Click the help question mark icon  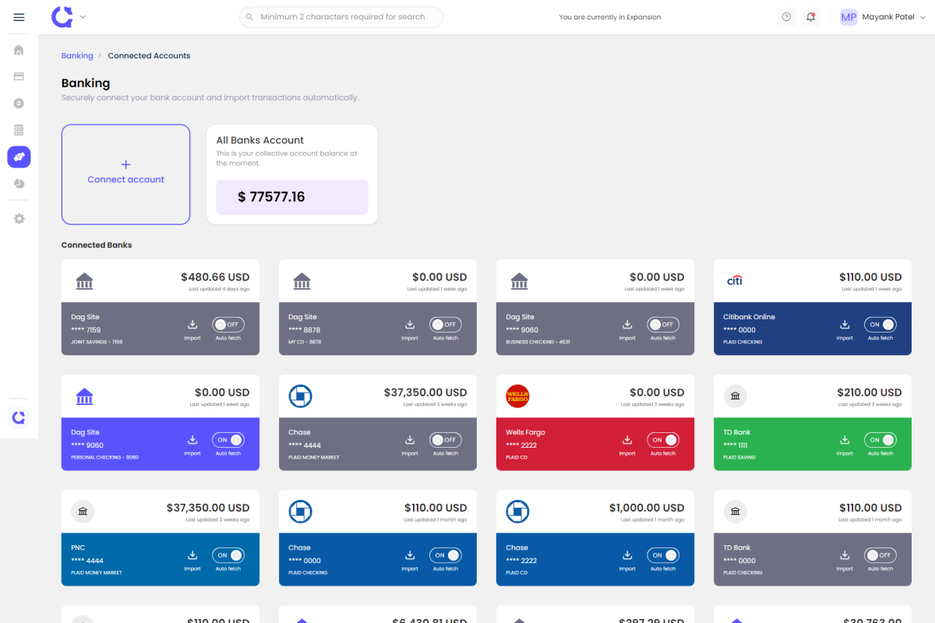(x=789, y=17)
